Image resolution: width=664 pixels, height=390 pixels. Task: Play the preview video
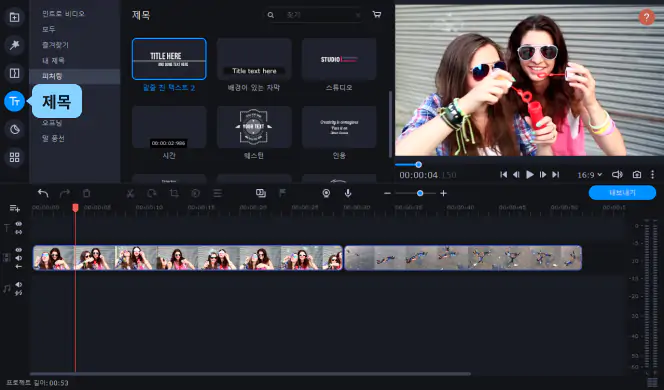[x=529, y=174]
